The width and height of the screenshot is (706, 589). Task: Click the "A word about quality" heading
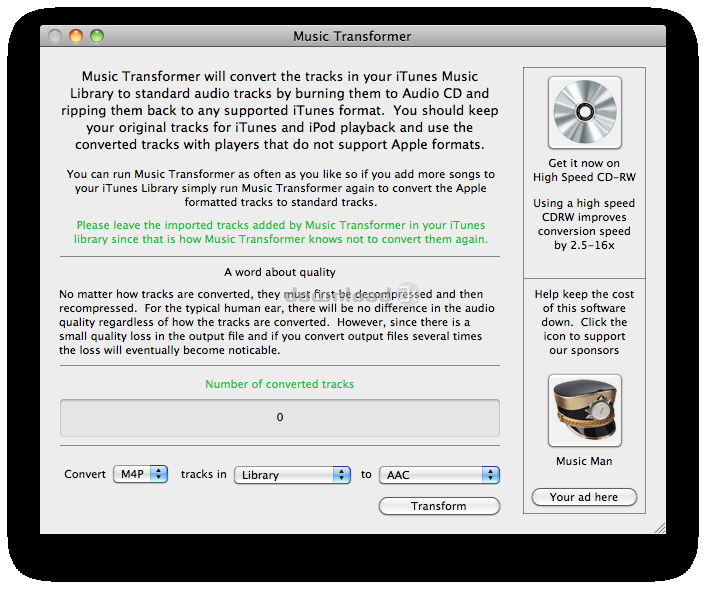click(x=280, y=272)
